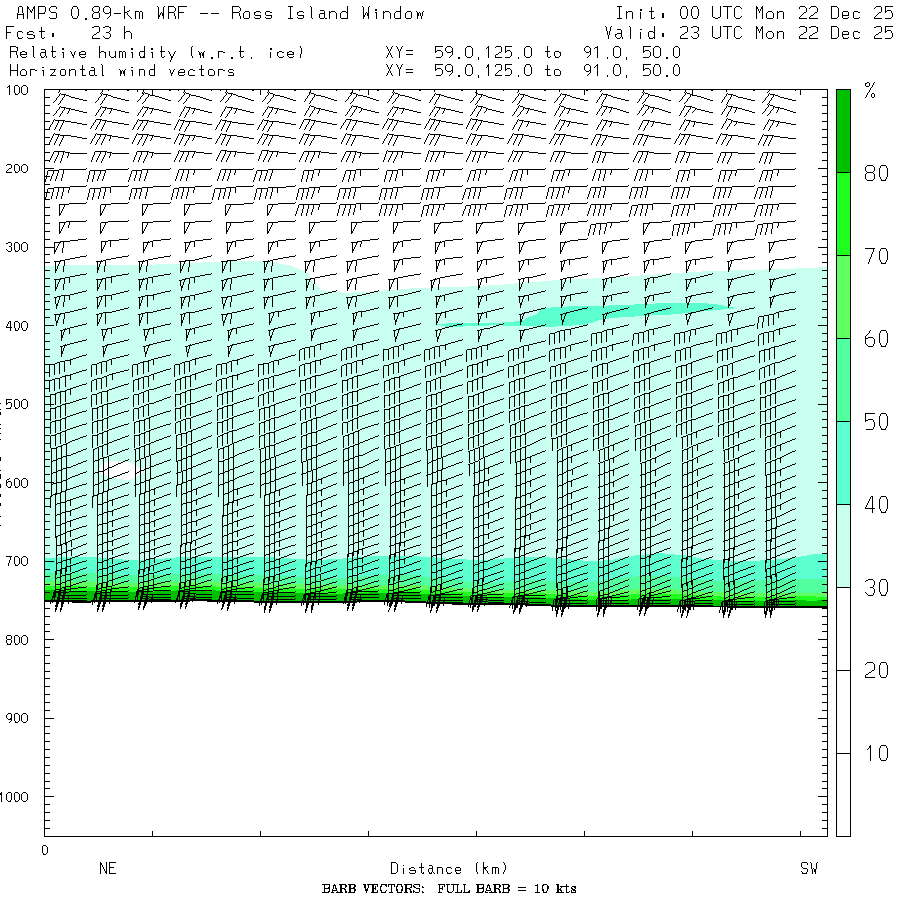Click the 'BARB VECTORS: FULL BARB = 10 kts' caption
The height and width of the screenshot is (900, 900).
(449, 889)
